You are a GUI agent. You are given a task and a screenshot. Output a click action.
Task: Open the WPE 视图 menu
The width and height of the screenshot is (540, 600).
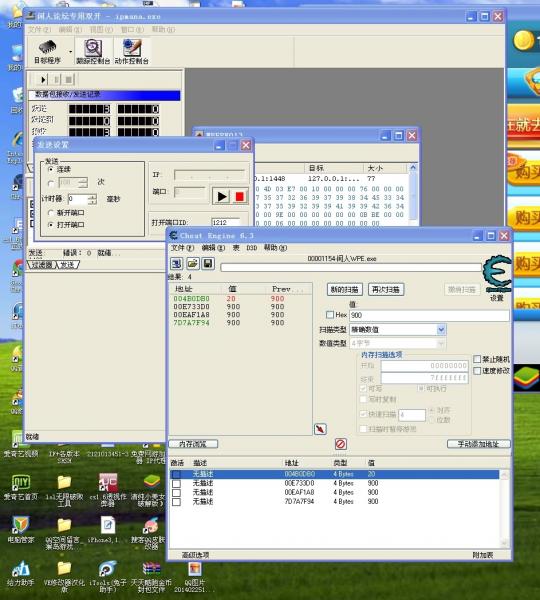coord(101,29)
